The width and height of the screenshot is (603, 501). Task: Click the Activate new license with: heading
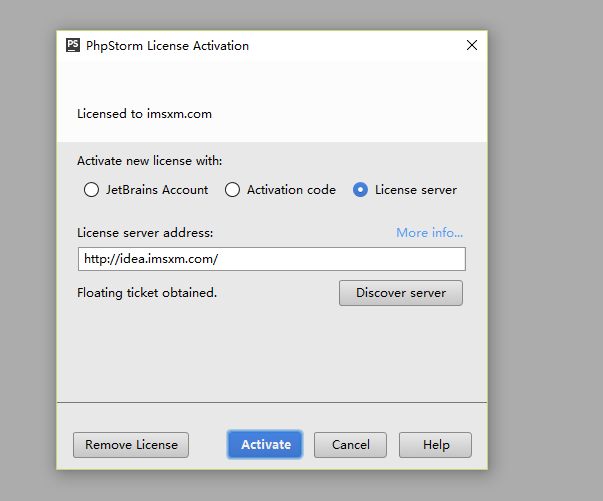tap(149, 161)
